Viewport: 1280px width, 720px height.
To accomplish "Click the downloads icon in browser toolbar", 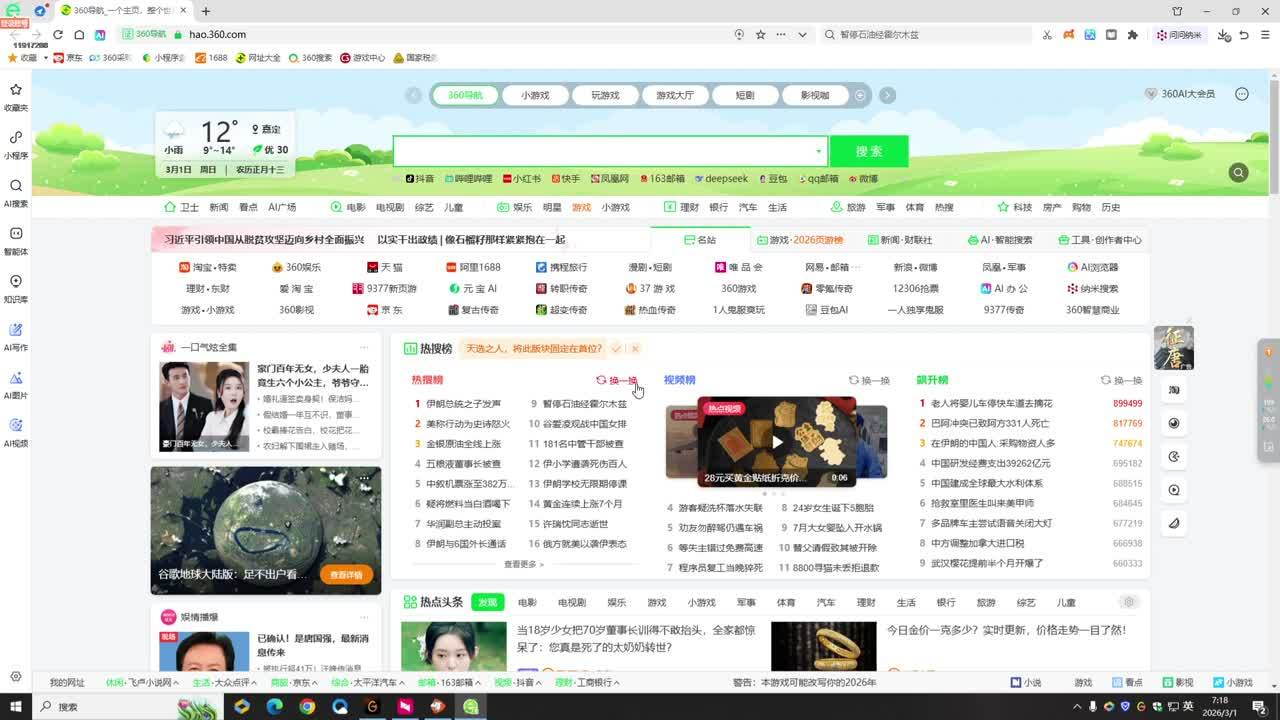I will pos(1223,35).
